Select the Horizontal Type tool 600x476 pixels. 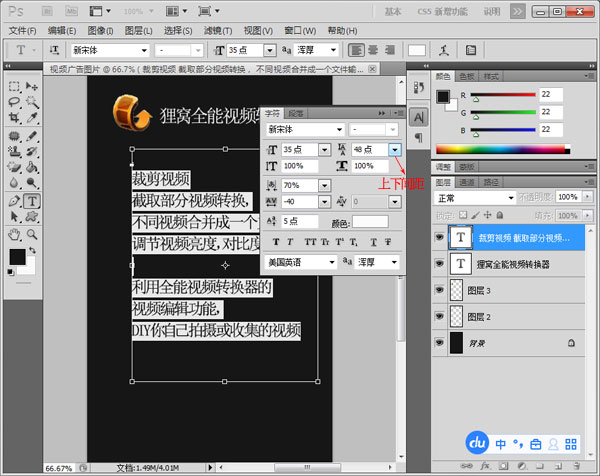click(32, 201)
